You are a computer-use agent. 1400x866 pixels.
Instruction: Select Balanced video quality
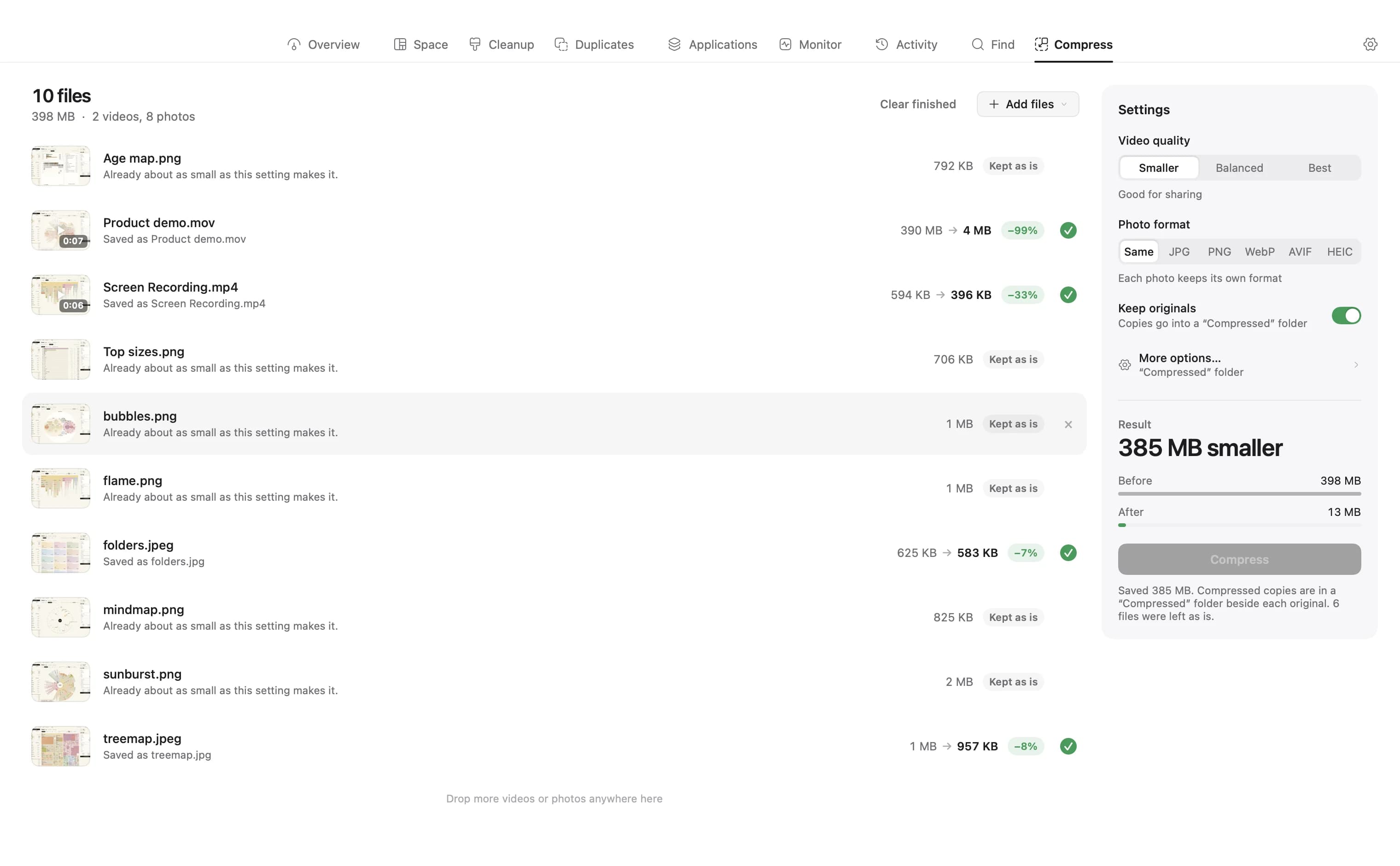(x=1239, y=168)
